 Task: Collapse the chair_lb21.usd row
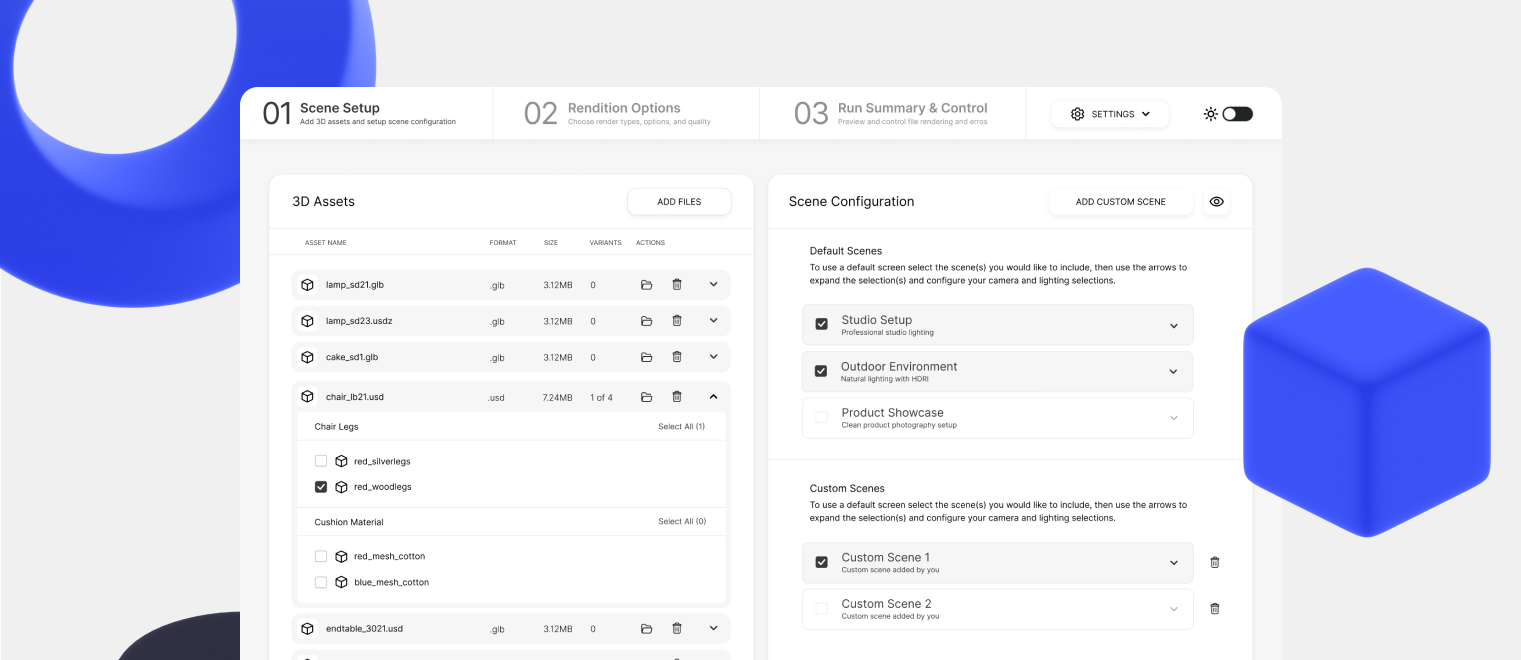[713, 397]
